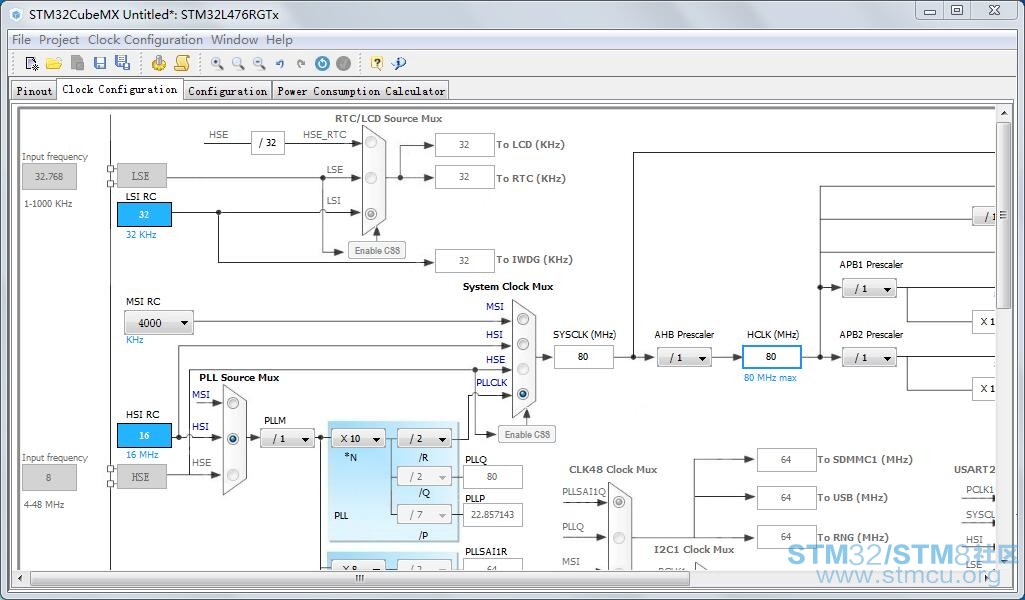The height and width of the screenshot is (600, 1025).
Task: Click the blue info About icon
Action: pos(399,63)
